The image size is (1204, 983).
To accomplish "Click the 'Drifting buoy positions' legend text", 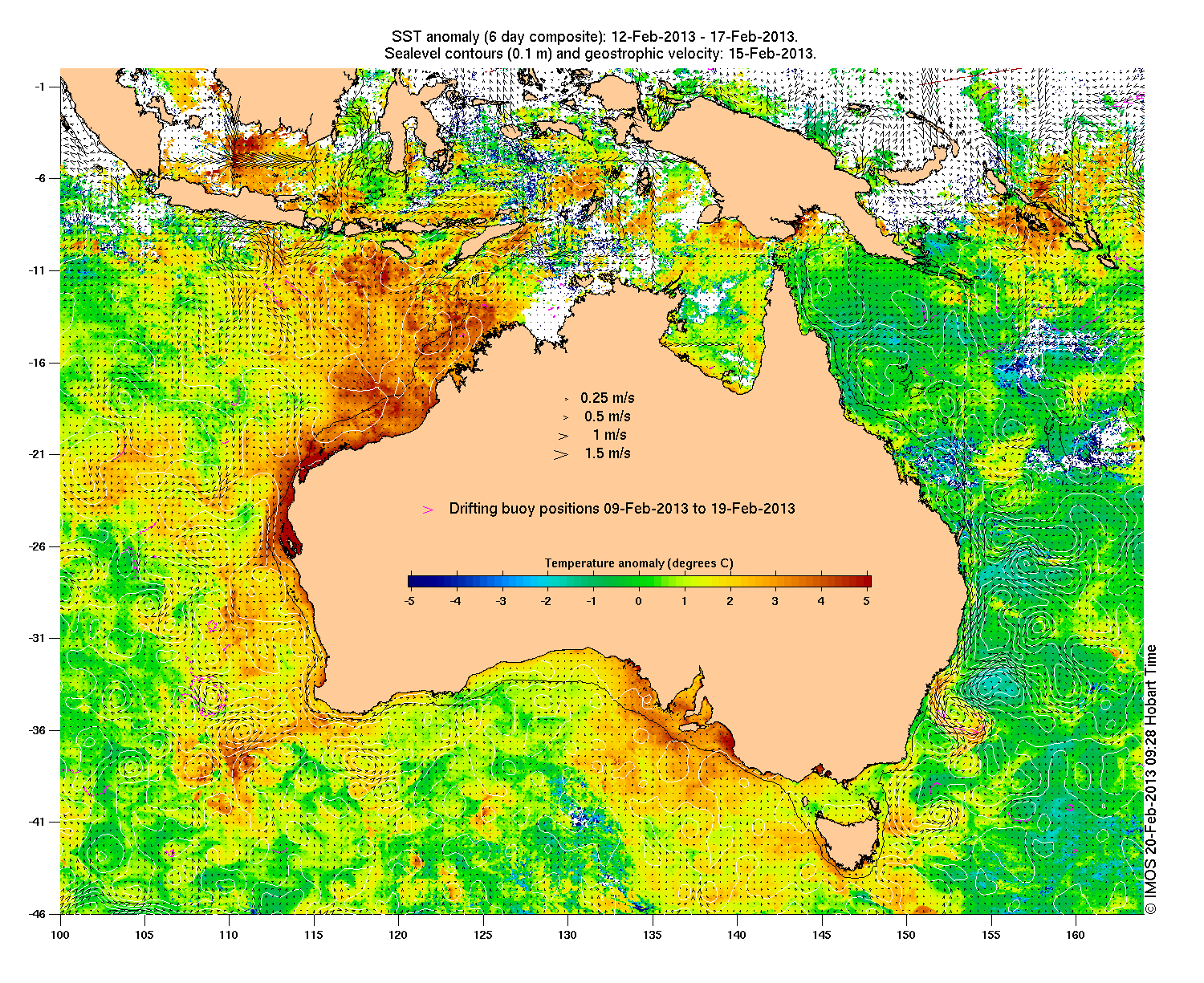I will [x=622, y=509].
